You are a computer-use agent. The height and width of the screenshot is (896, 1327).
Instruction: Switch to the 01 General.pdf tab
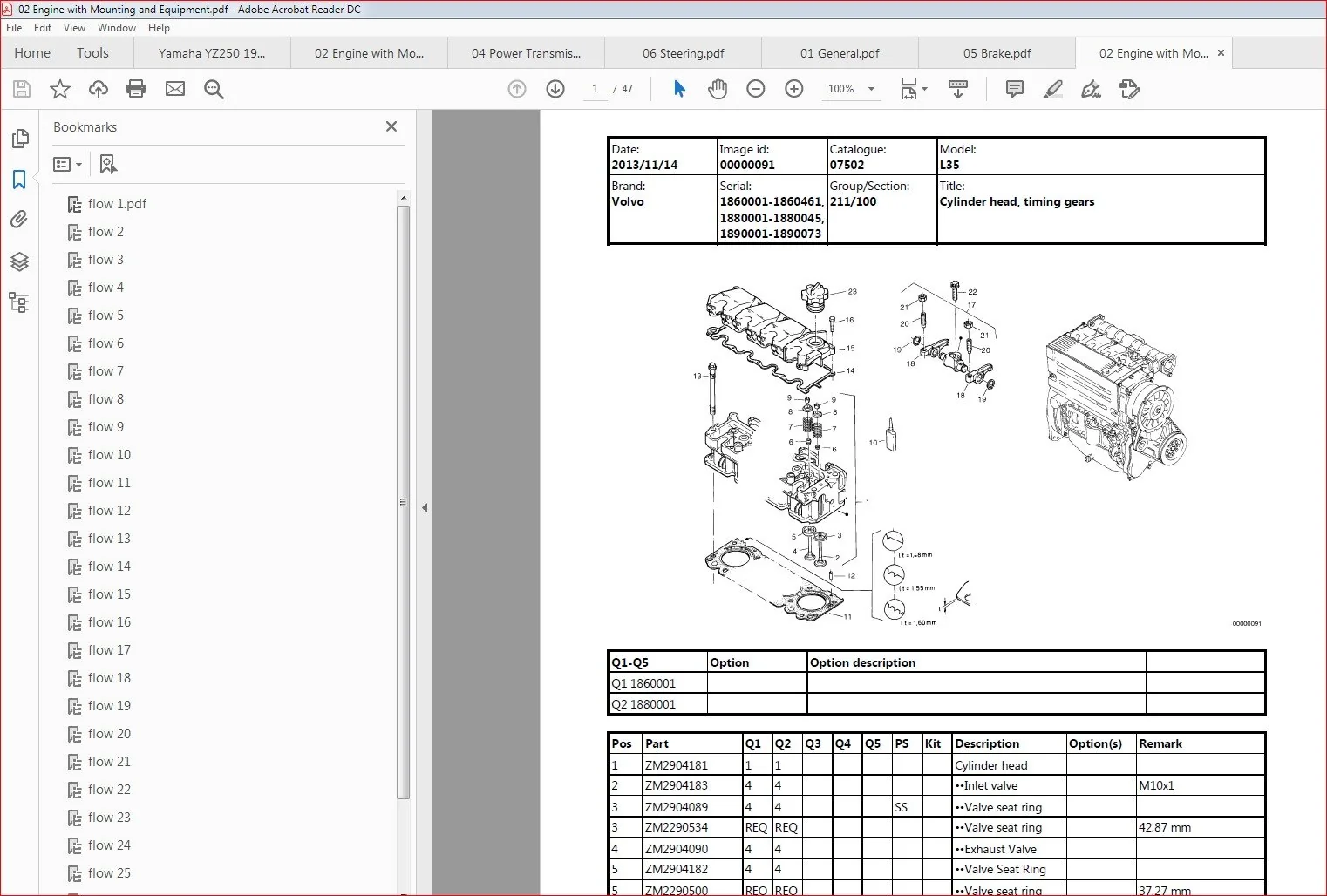click(840, 53)
